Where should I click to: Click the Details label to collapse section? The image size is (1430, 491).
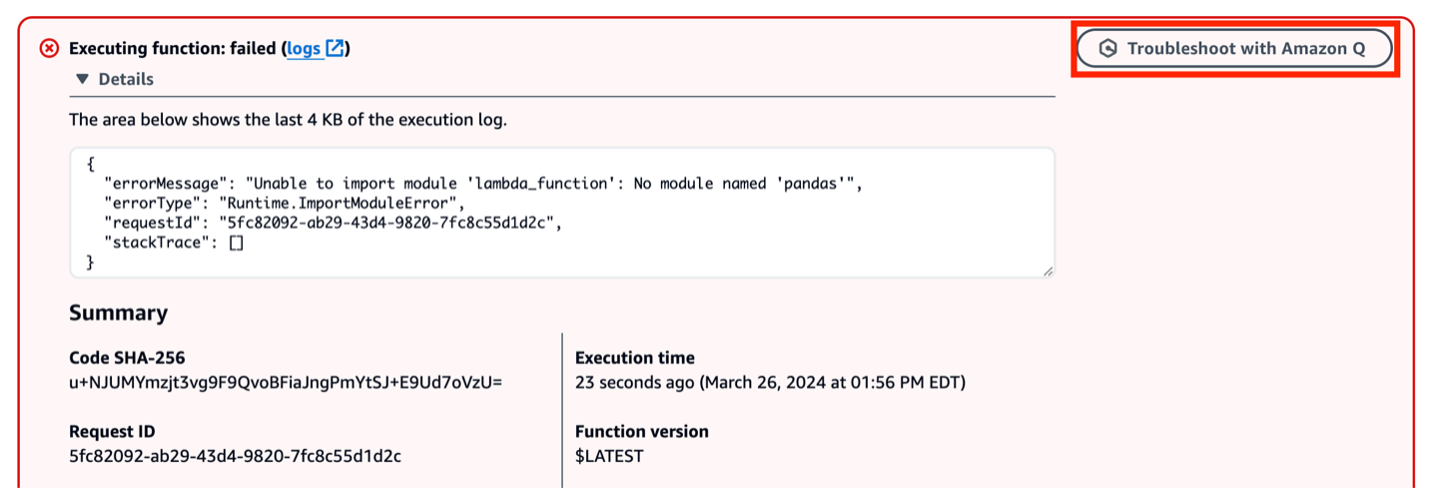point(126,79)
